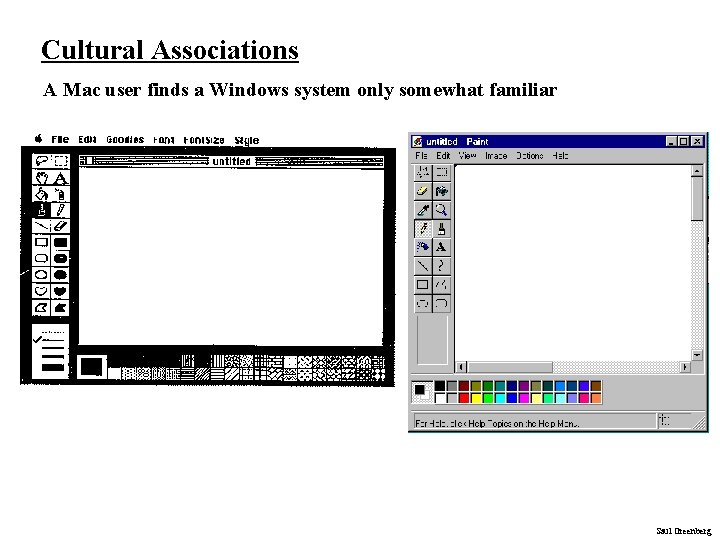Choose the filled Rectangle tool in MacPaint
The width and height of the screenshot is (720, 540).
pos(60,242)
